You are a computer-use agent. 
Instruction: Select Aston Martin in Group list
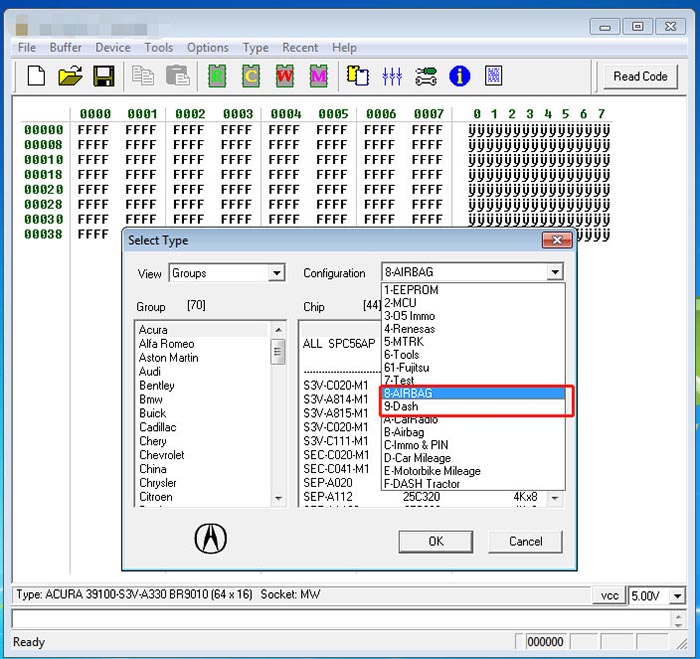tap(202, 358)
